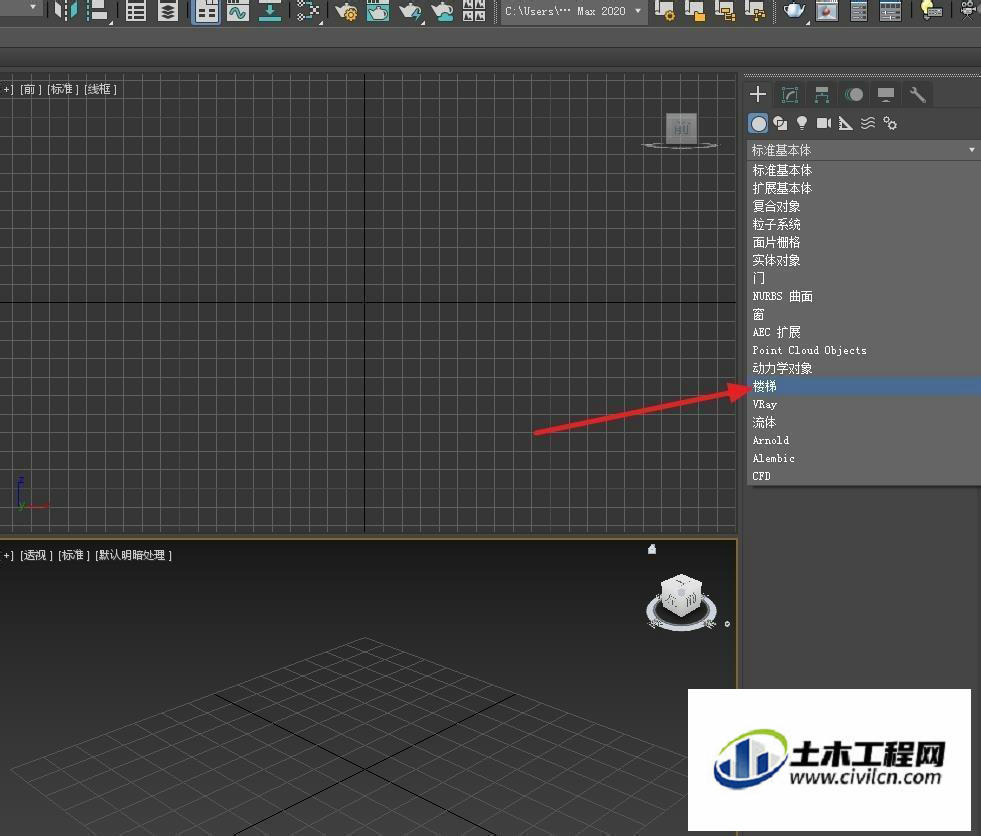
Task: Click the Align tool icon
Action: pos(98,11)
